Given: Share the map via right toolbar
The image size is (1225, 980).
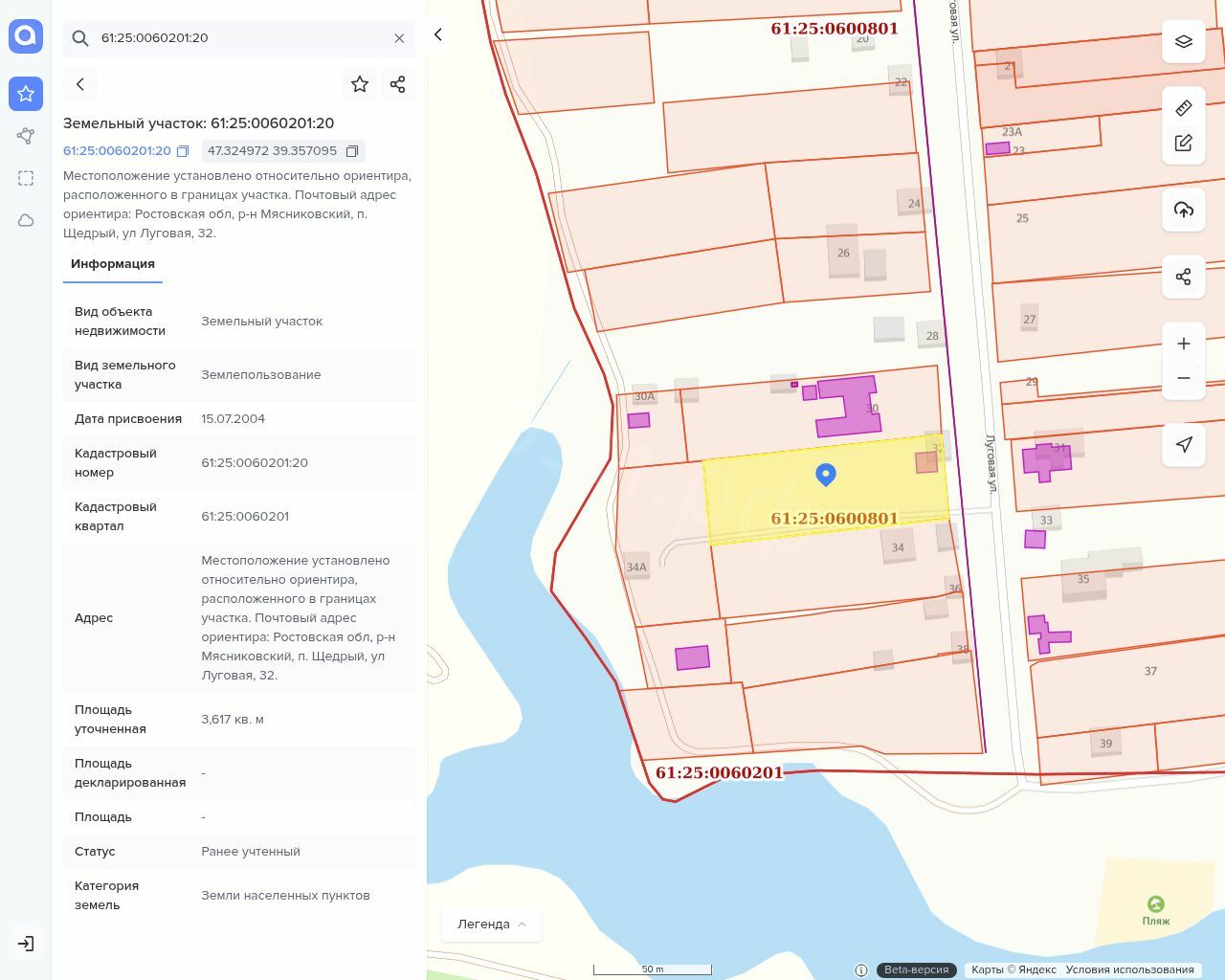Looking at the screenshot, I should [1183, 277].
